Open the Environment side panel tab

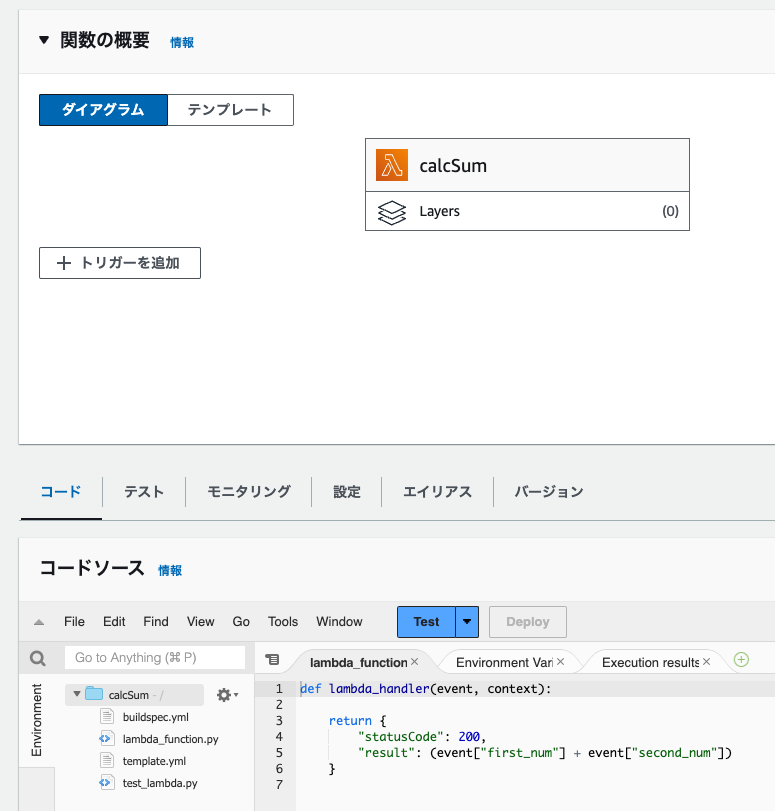pos(36,720)
